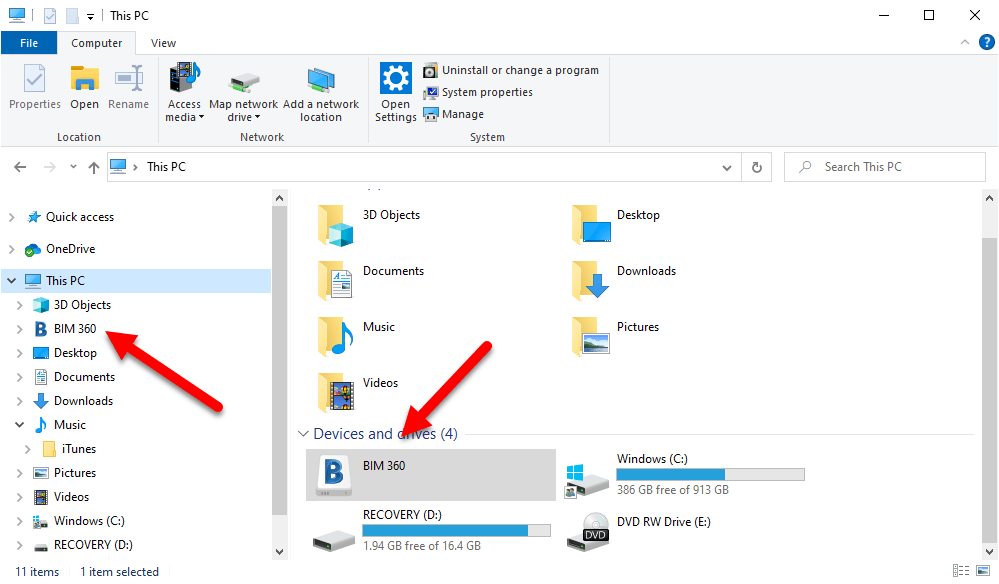
Task: Click the address bar path This PC
Action: pos(166,167)
